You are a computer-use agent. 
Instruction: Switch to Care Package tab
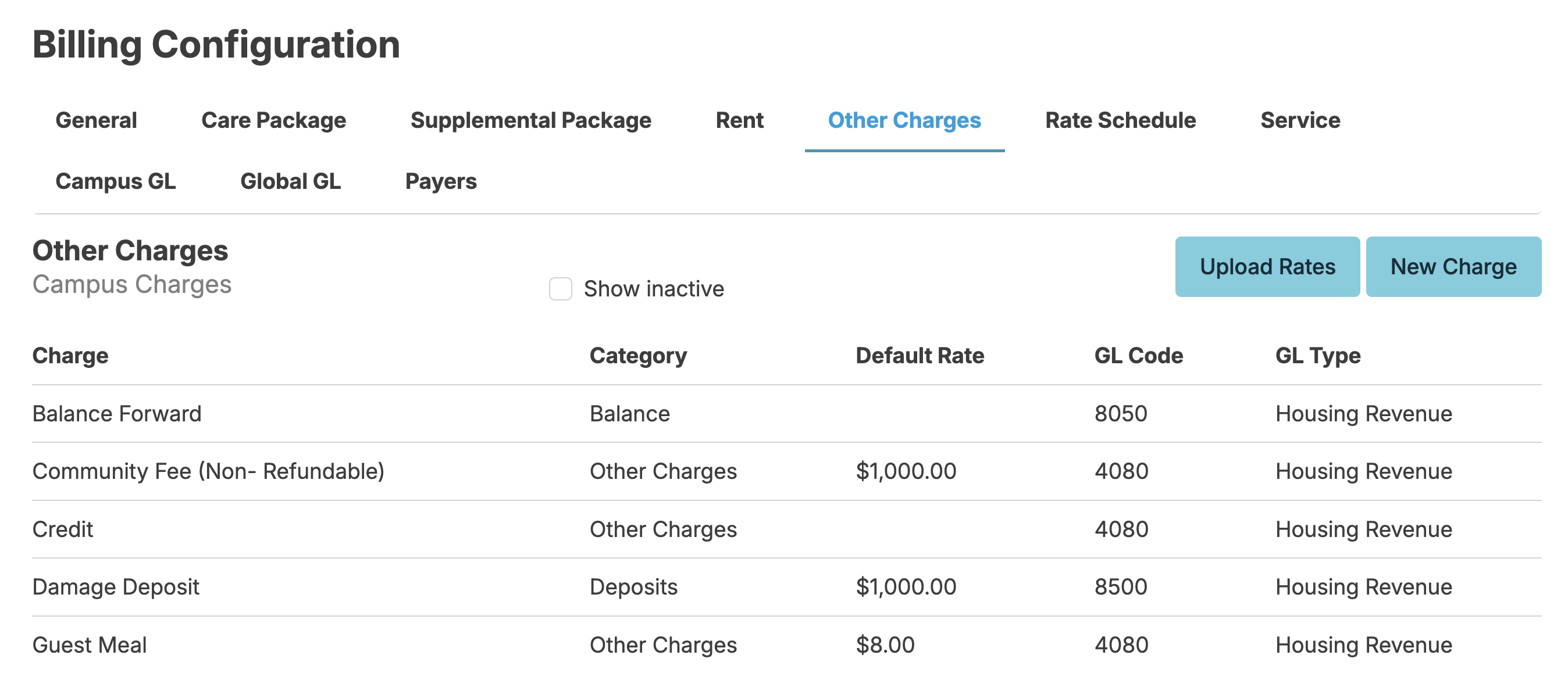[x=273, y=120]
